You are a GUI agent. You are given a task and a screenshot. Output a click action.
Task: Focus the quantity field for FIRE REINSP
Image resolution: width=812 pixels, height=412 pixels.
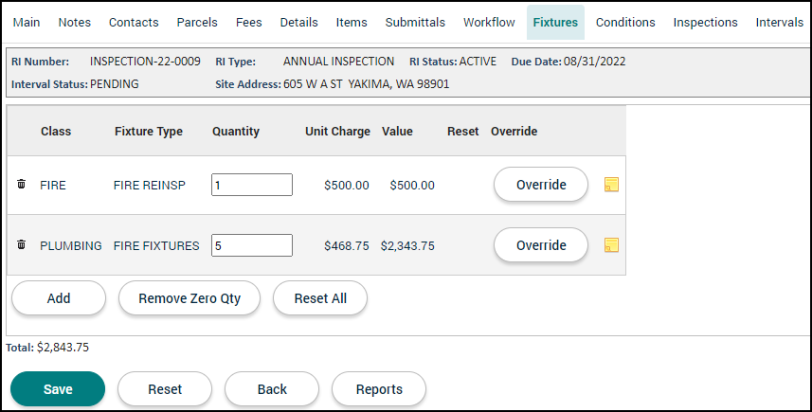coord(252,185)
